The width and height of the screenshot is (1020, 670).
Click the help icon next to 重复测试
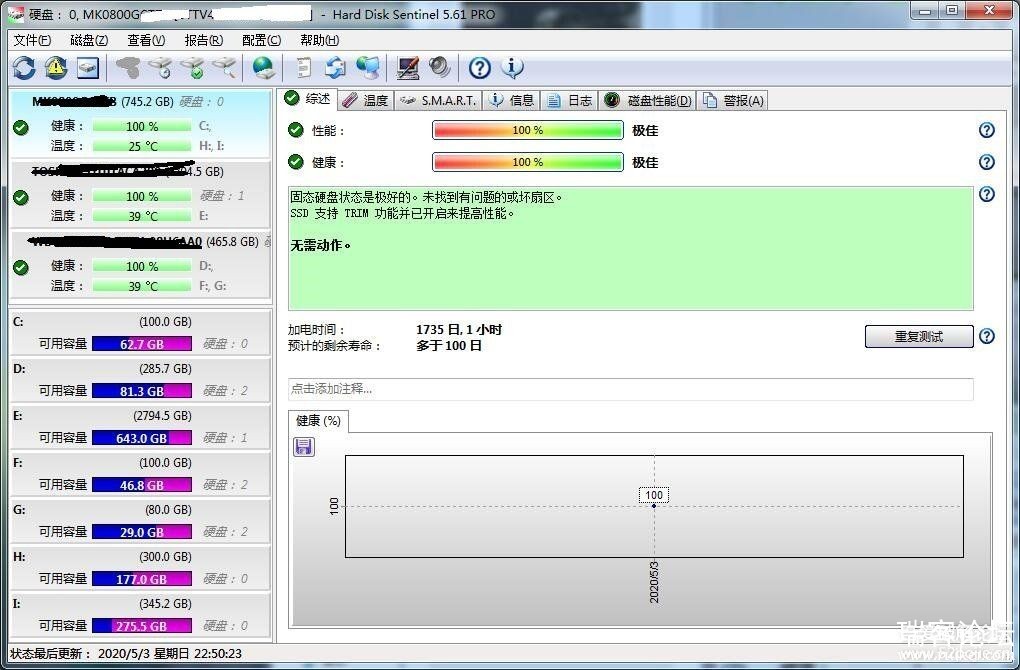point(987,336)
